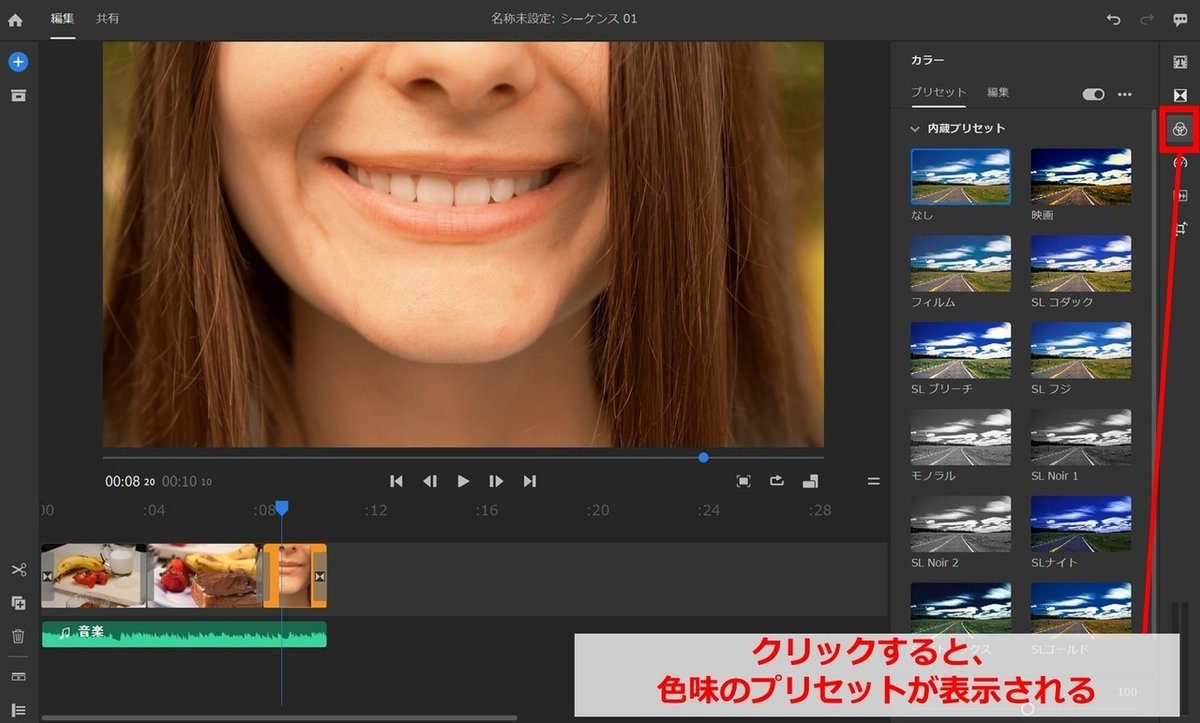This screenshot has width=1200, height=723.
Task: Click the undo arrow icon
Action: click(x=1114, y=19)
